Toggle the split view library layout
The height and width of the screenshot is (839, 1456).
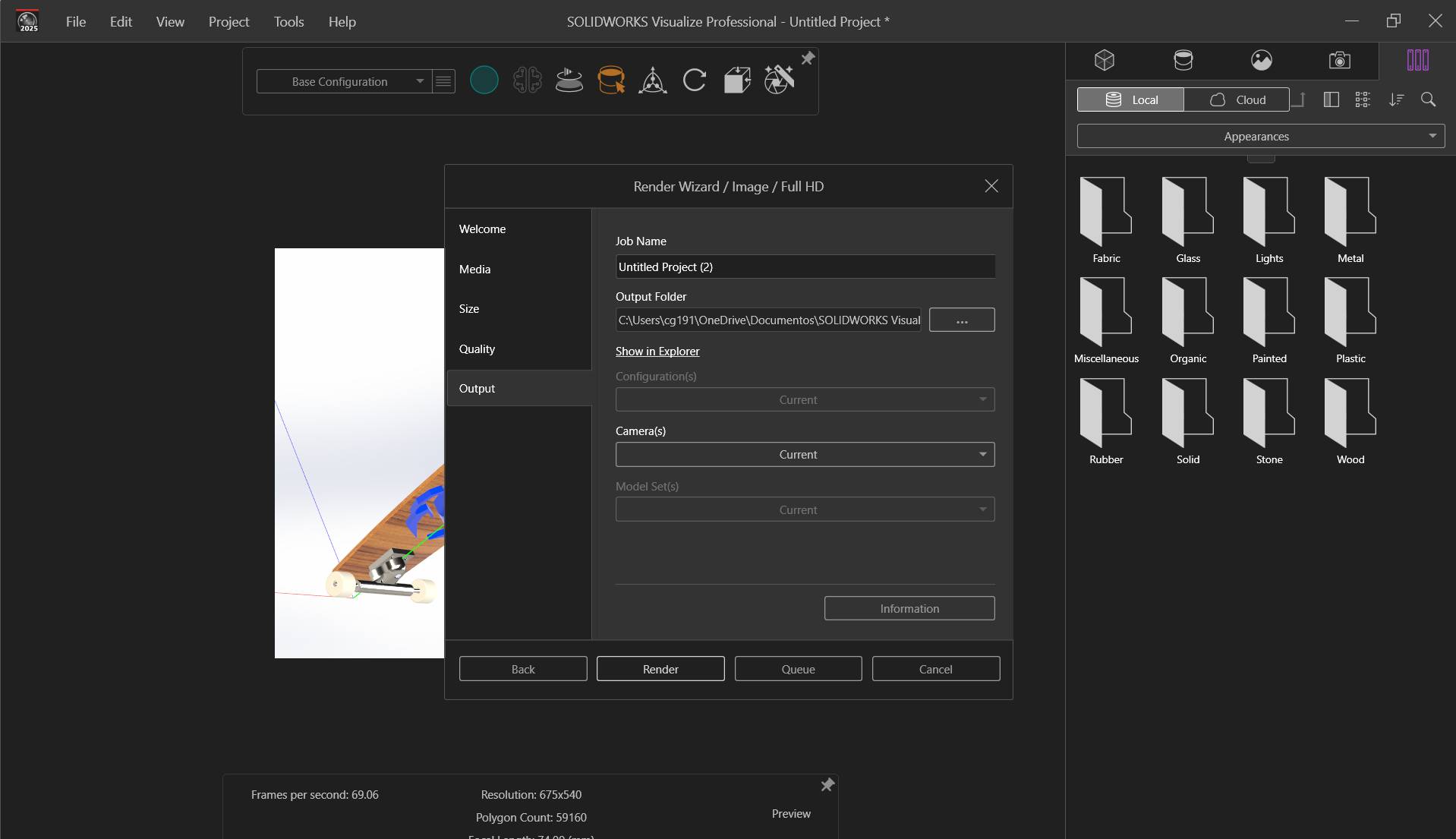1332,99
